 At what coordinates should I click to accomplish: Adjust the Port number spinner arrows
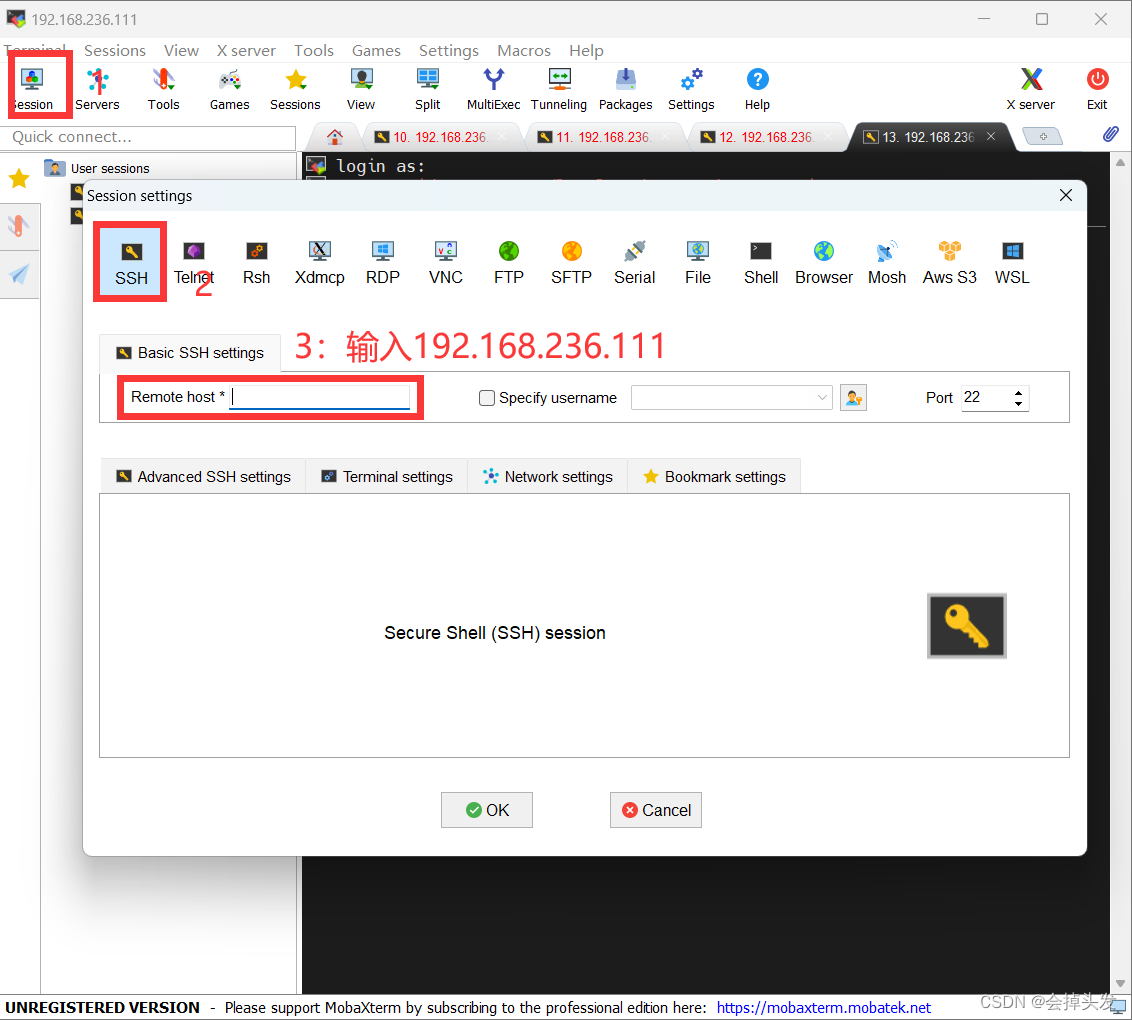click(1018, 398)
